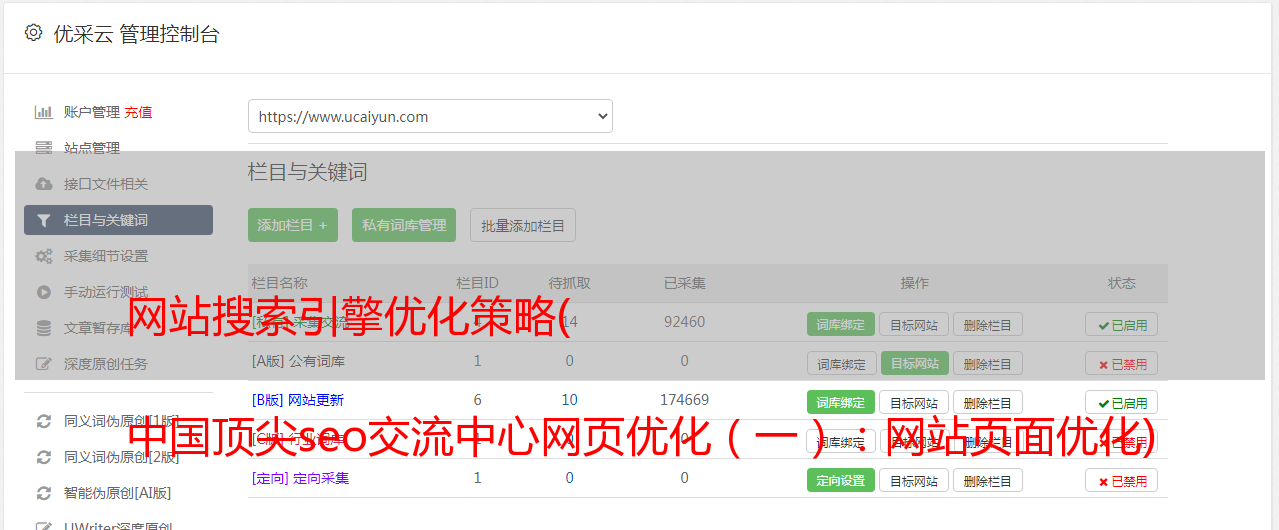1279x530 pixels.
Task: Click the red 充值 recharge link
Action: 138,112
